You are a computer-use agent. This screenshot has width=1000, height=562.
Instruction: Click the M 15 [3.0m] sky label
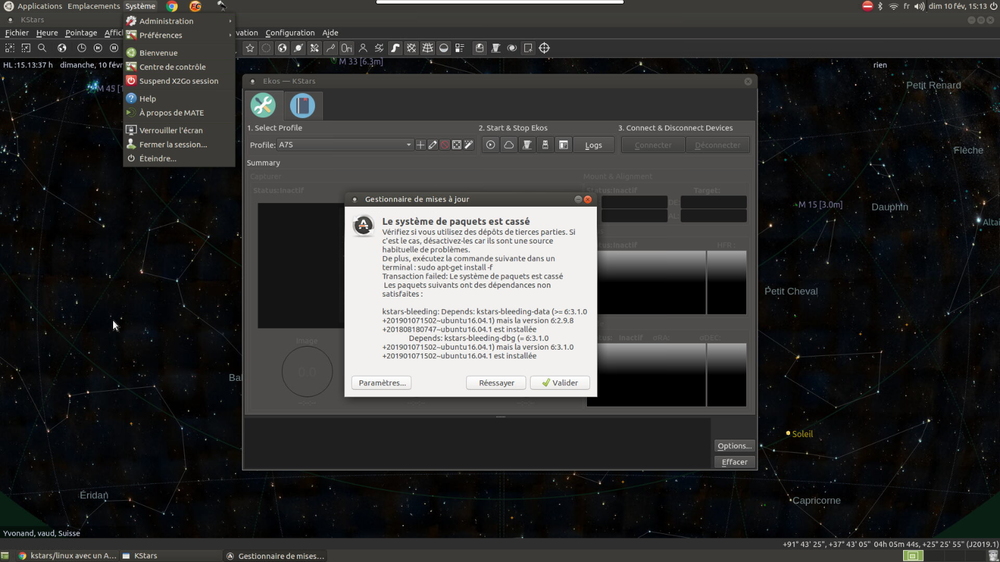(x=820, y=205)
